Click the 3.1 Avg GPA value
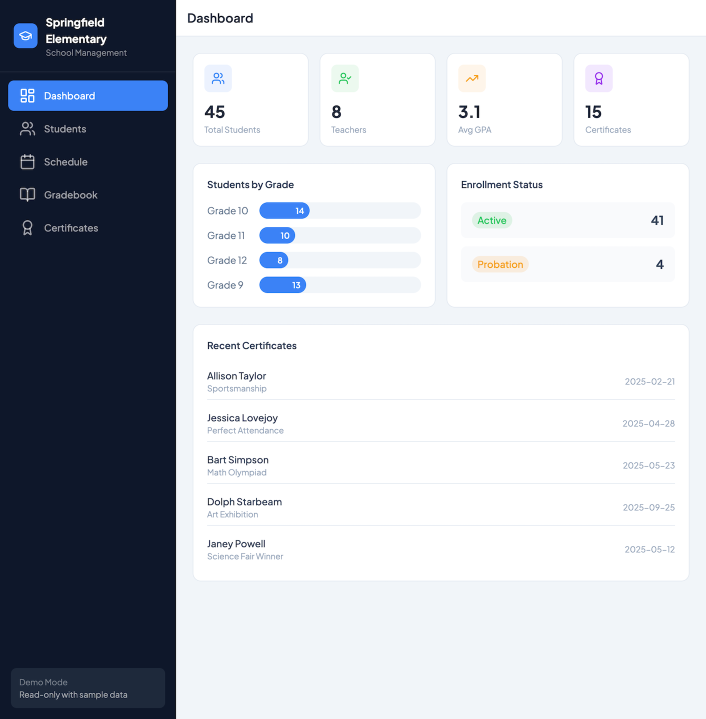Viewport: 706px width, 719px height. [x=469, y=112]
